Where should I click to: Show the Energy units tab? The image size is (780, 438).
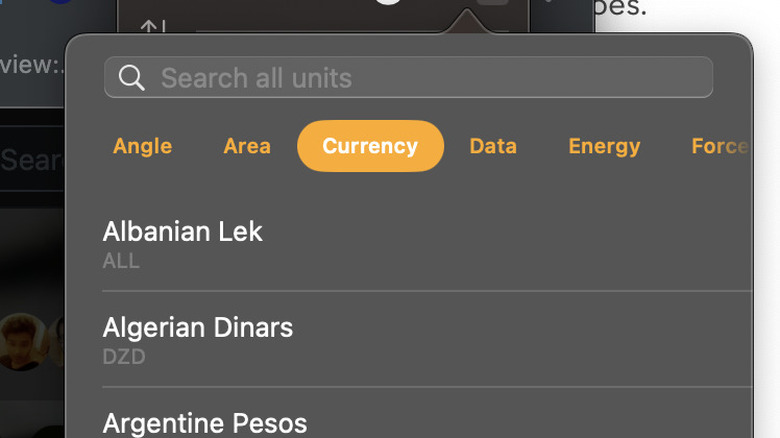click(x=604, y=146)
